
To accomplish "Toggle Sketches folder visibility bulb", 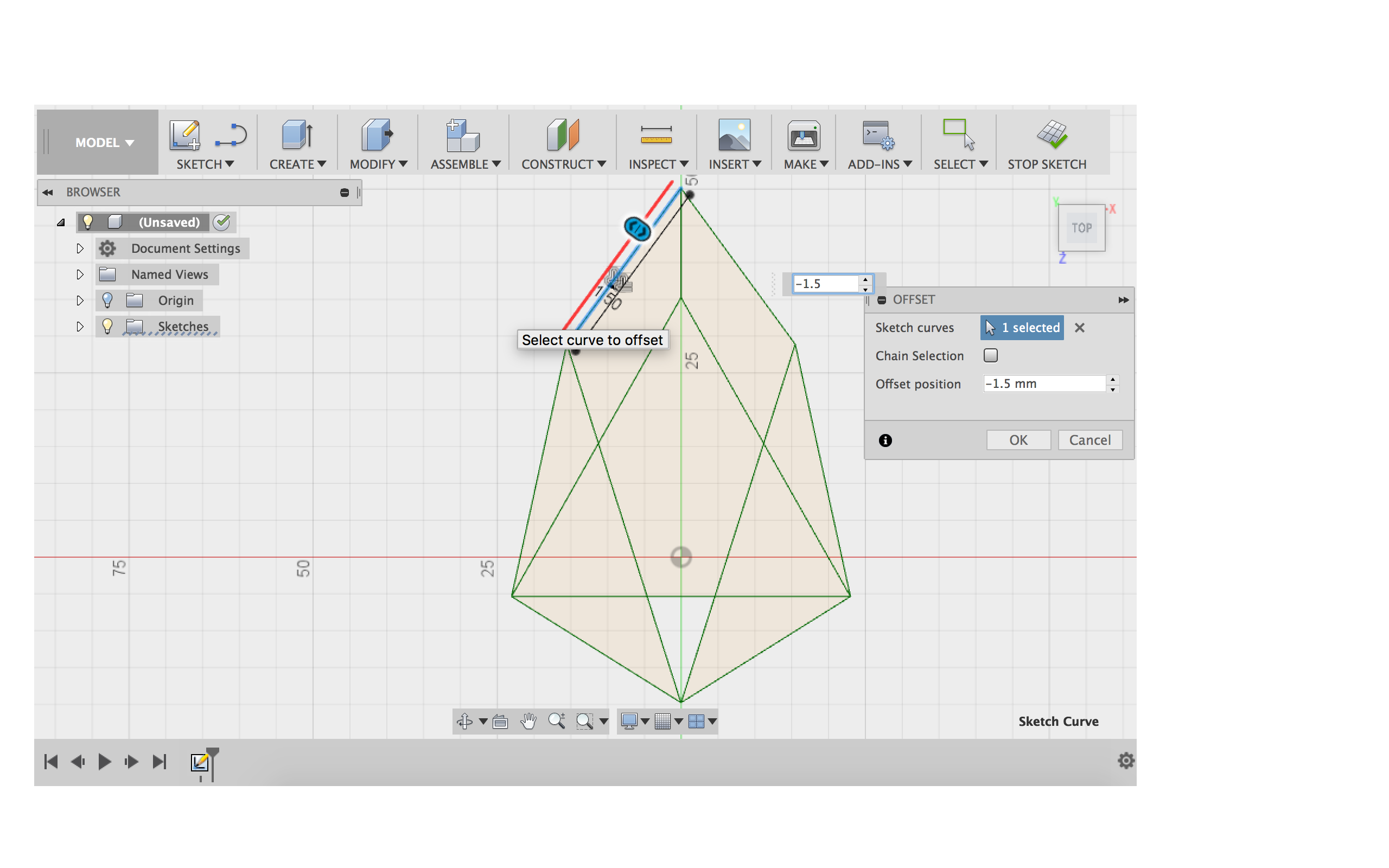I will pos(107,326).
